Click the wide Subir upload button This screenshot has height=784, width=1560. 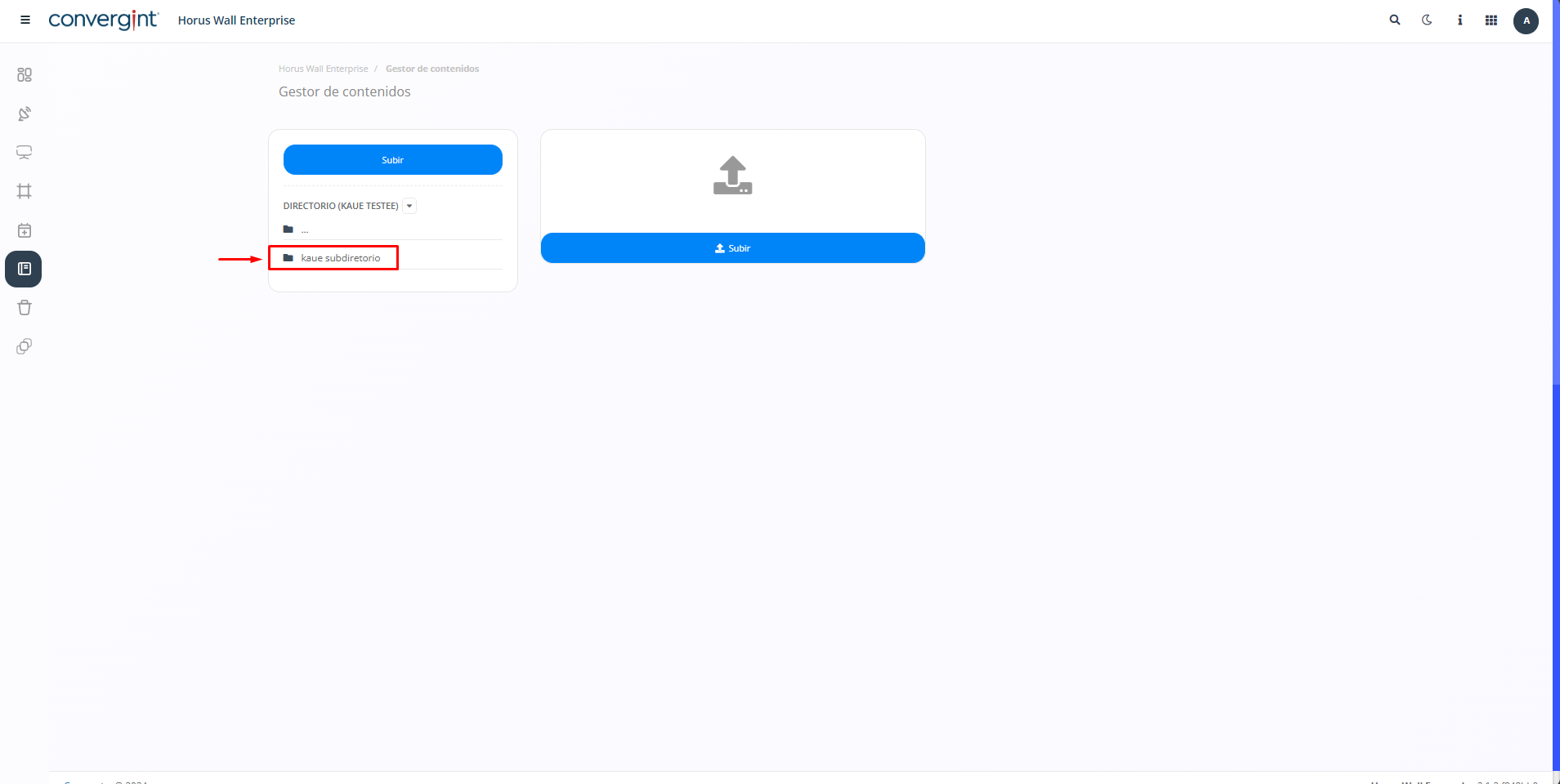733,248
